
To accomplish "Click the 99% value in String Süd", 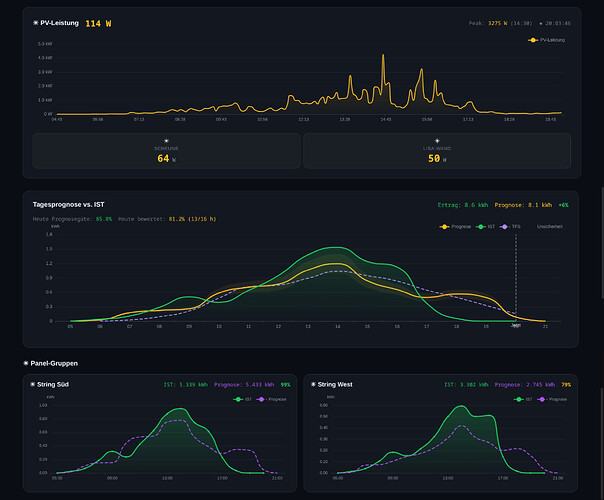I will [285, 384].
